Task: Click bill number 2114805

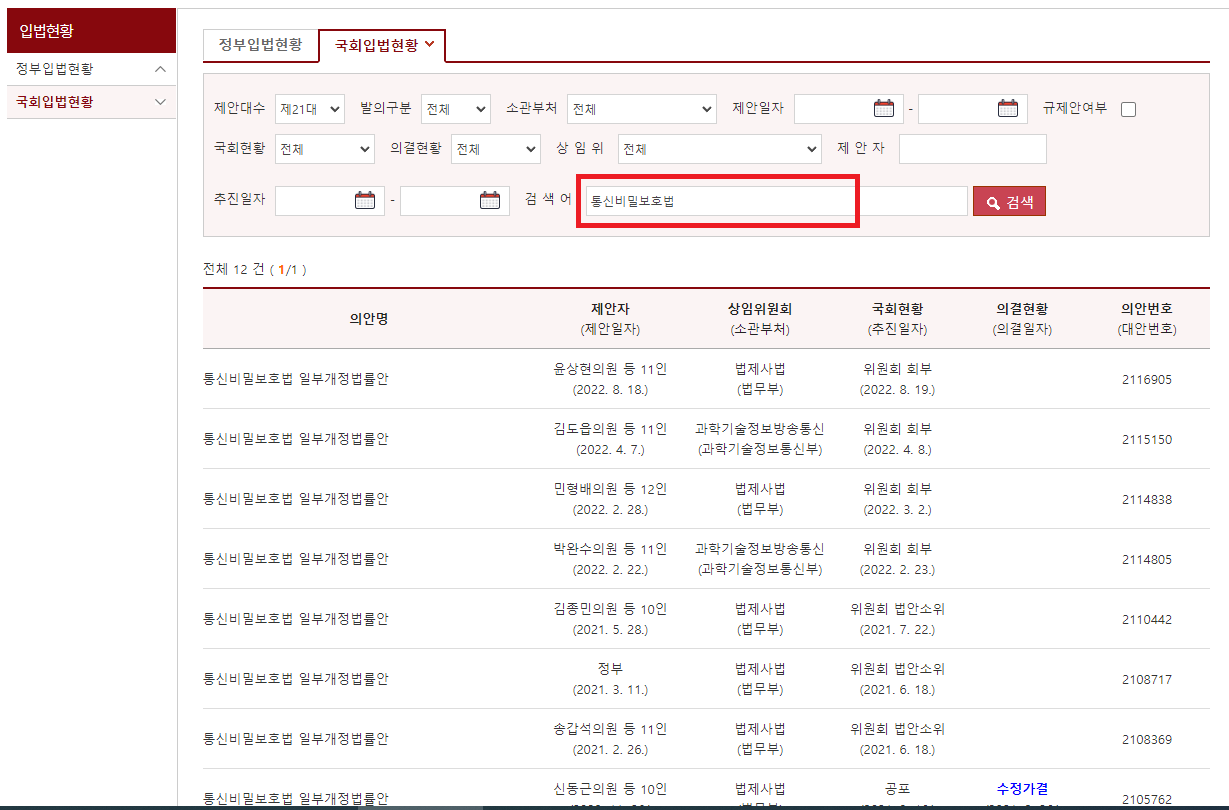Action: (x=1147, y=559)
